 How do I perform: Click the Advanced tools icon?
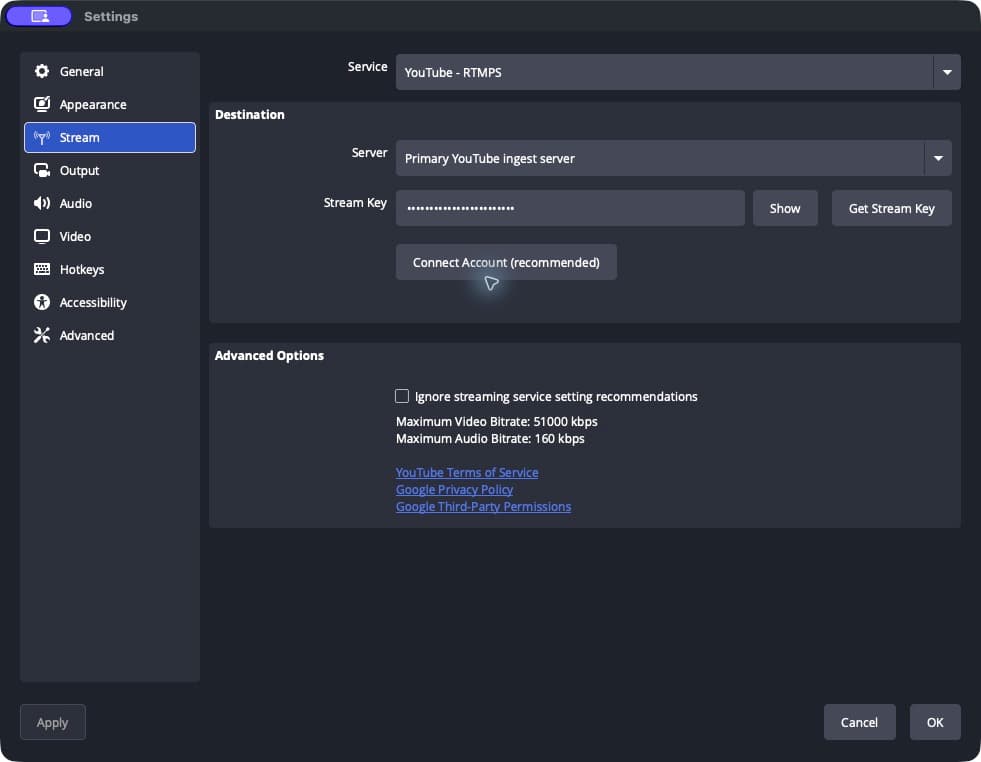[x=42, y=335]
